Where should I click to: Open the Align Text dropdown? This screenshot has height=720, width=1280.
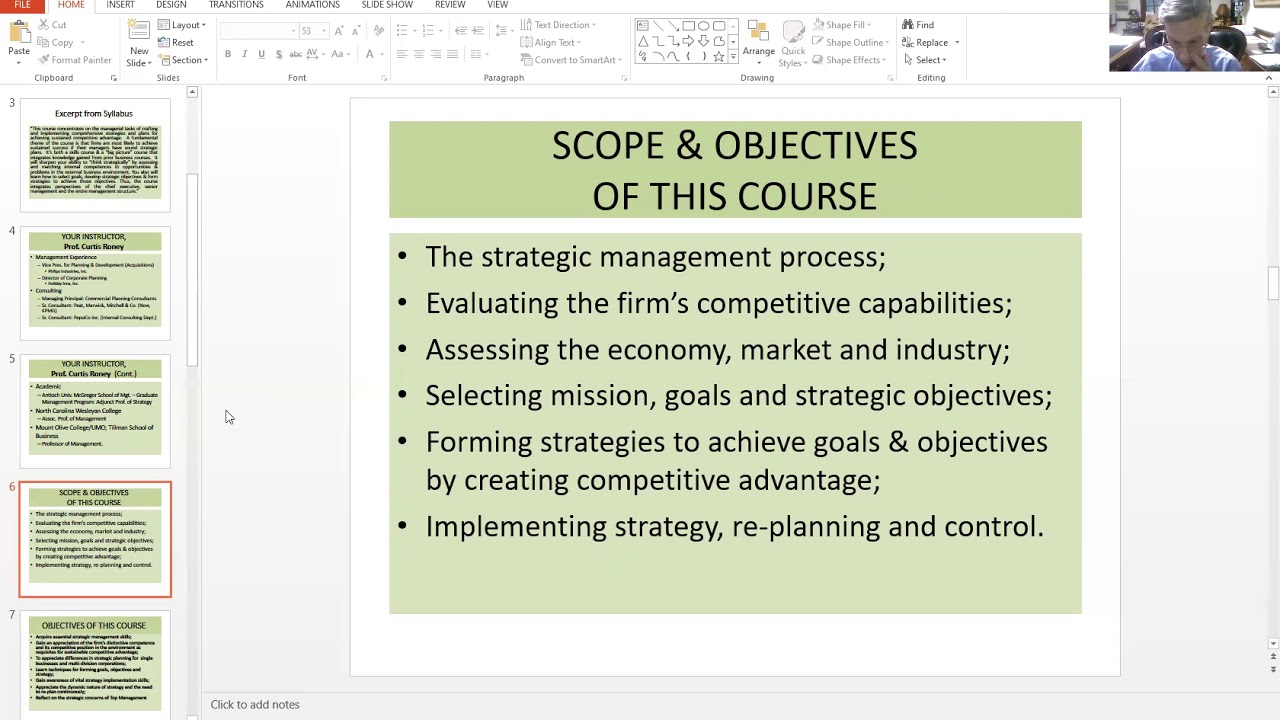click(x=551, y=43)
